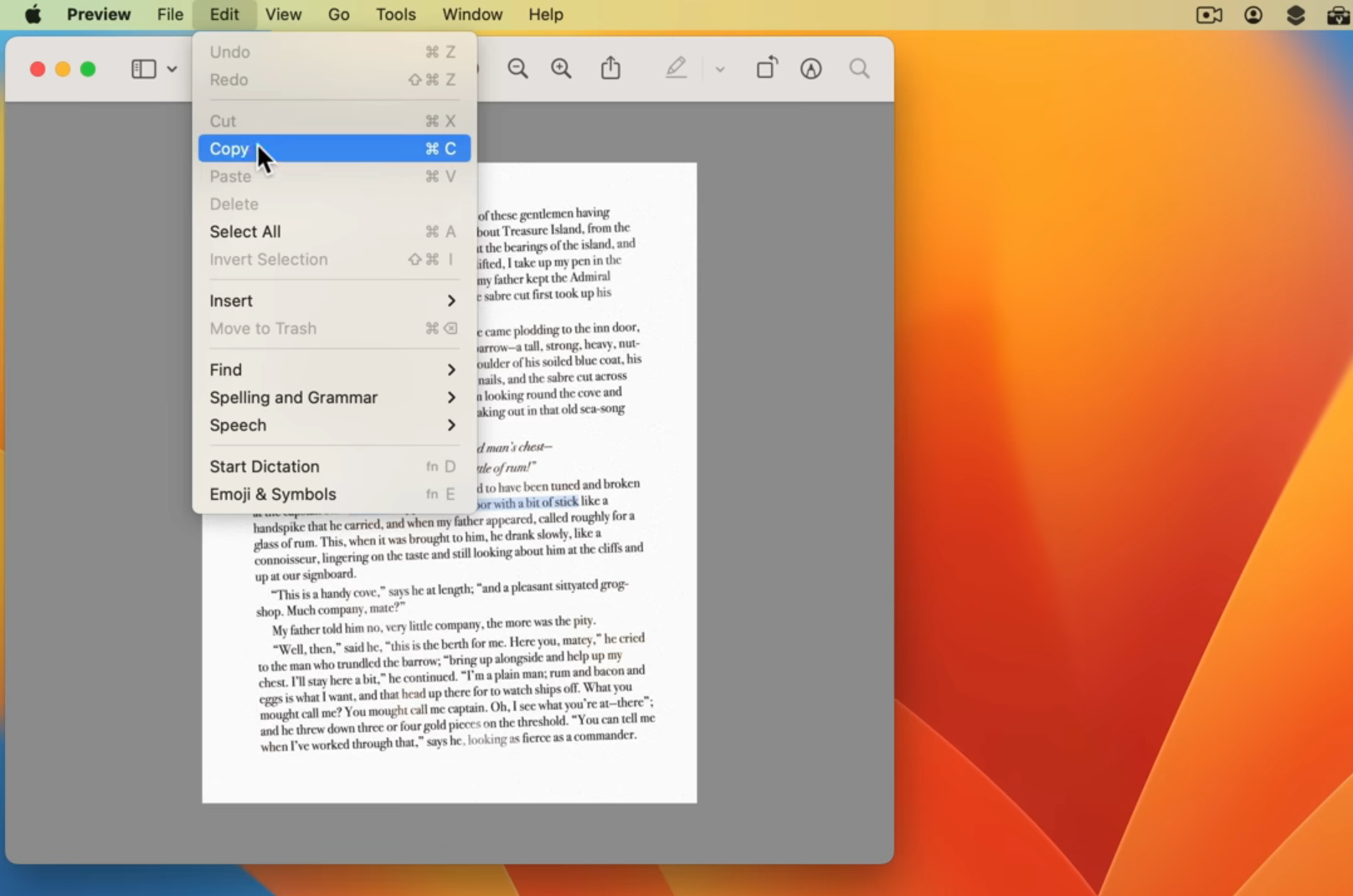Show the Markup toolbar
Screen dimensions: 1353x896
[811, 69]
